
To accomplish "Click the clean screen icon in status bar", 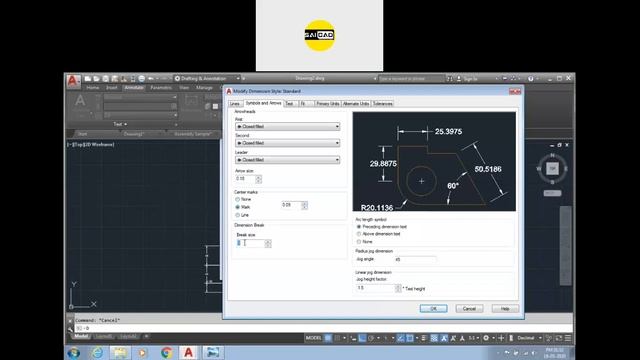I will 558,338.
